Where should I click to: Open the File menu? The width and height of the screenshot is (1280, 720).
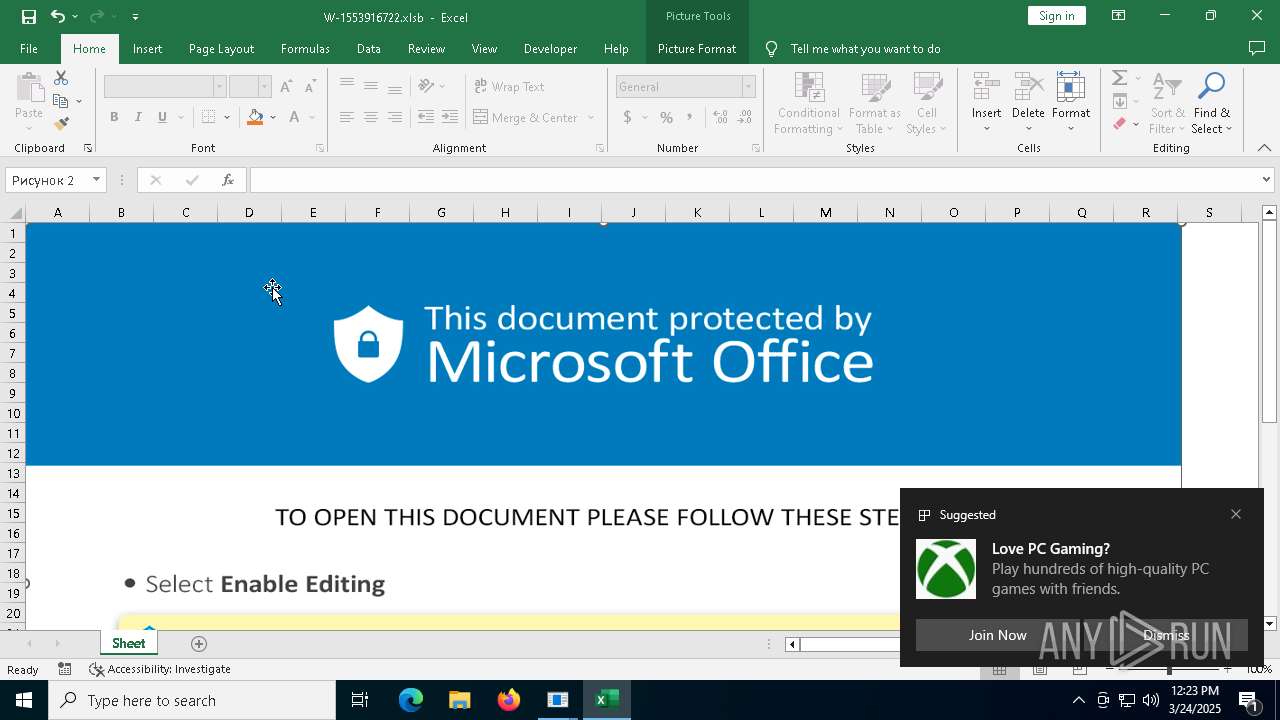[29, 48]
